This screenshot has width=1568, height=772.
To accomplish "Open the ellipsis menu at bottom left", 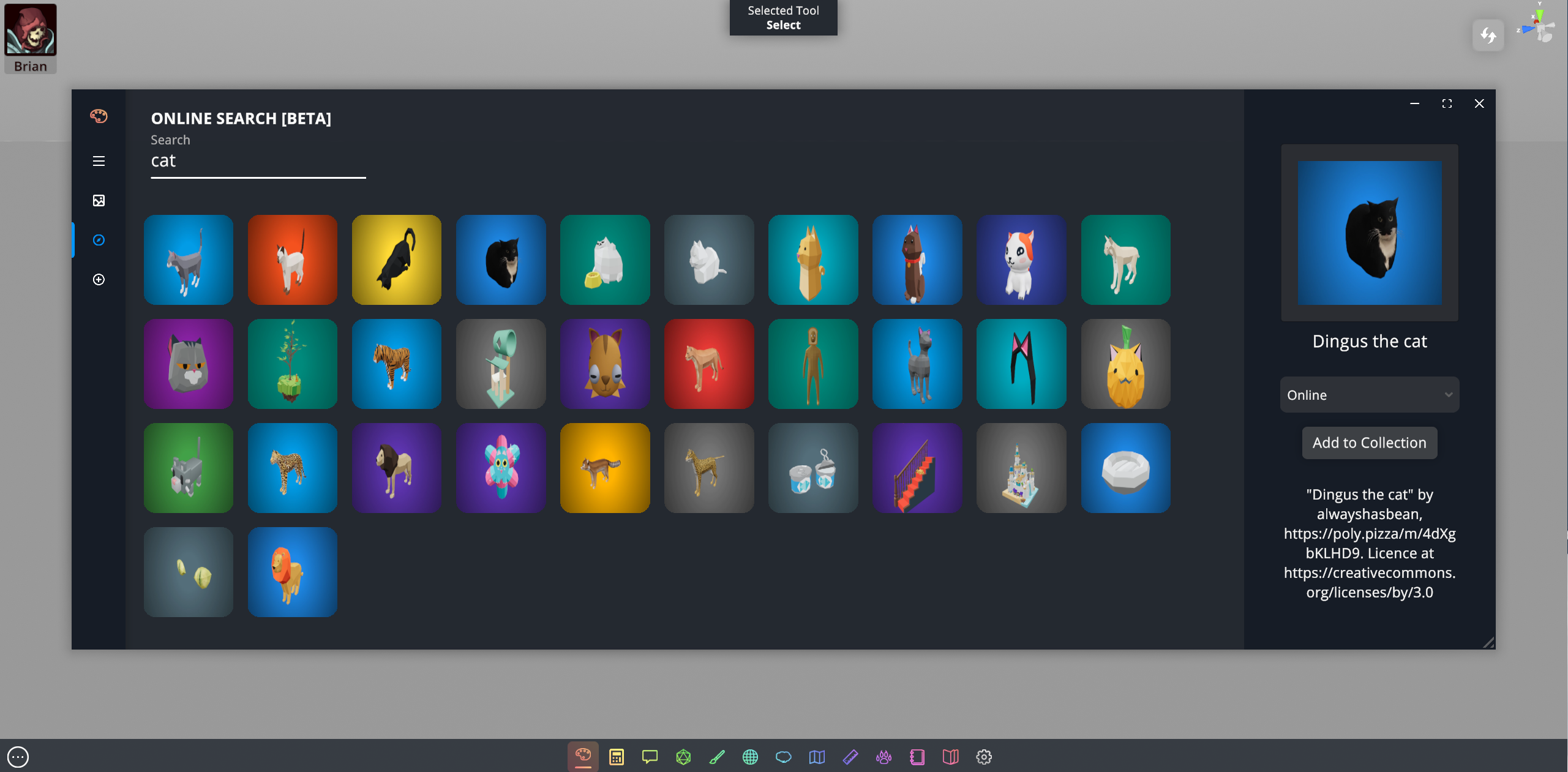I will click(x=18, y=757).
